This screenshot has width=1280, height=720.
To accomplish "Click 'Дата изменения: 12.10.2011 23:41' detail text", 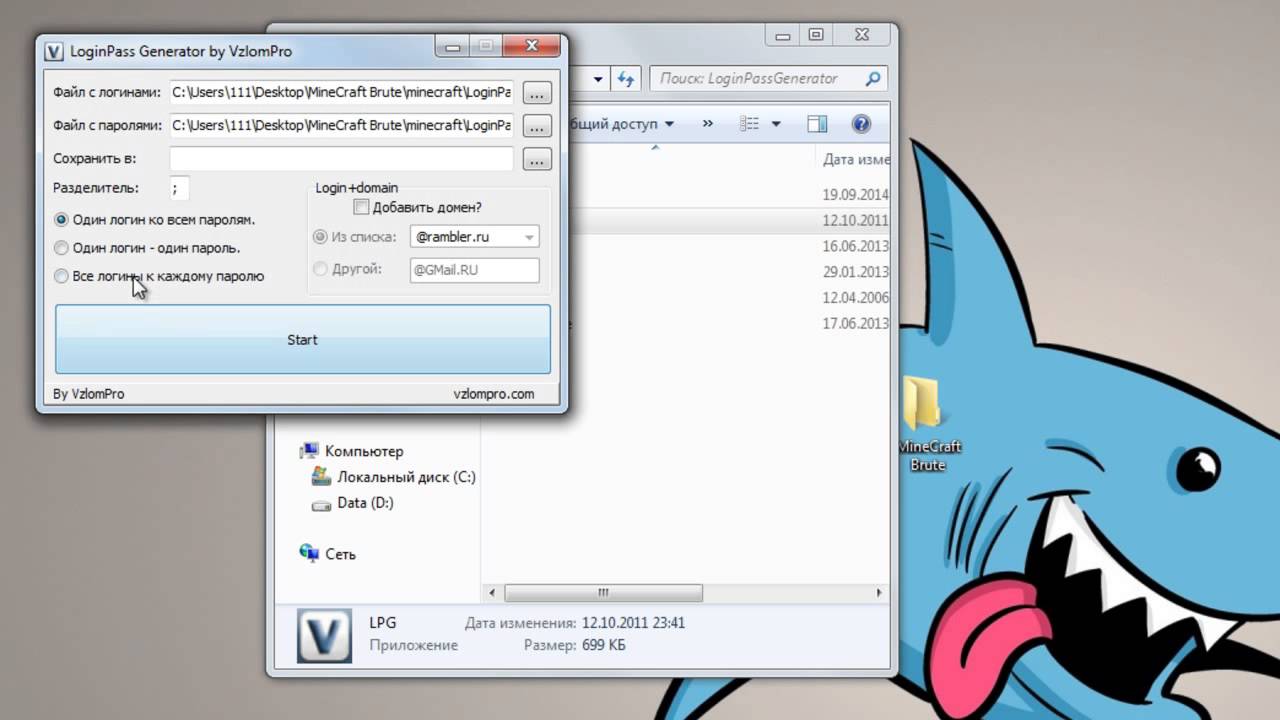I will [575, 623].
